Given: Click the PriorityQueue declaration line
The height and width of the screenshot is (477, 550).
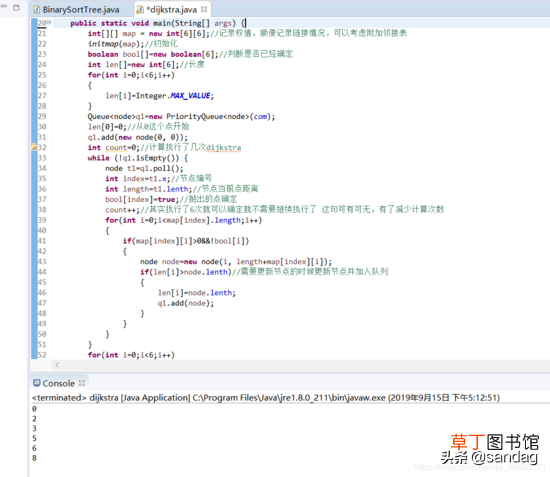Looking at the screenshot, I should (x=181, y=116).
